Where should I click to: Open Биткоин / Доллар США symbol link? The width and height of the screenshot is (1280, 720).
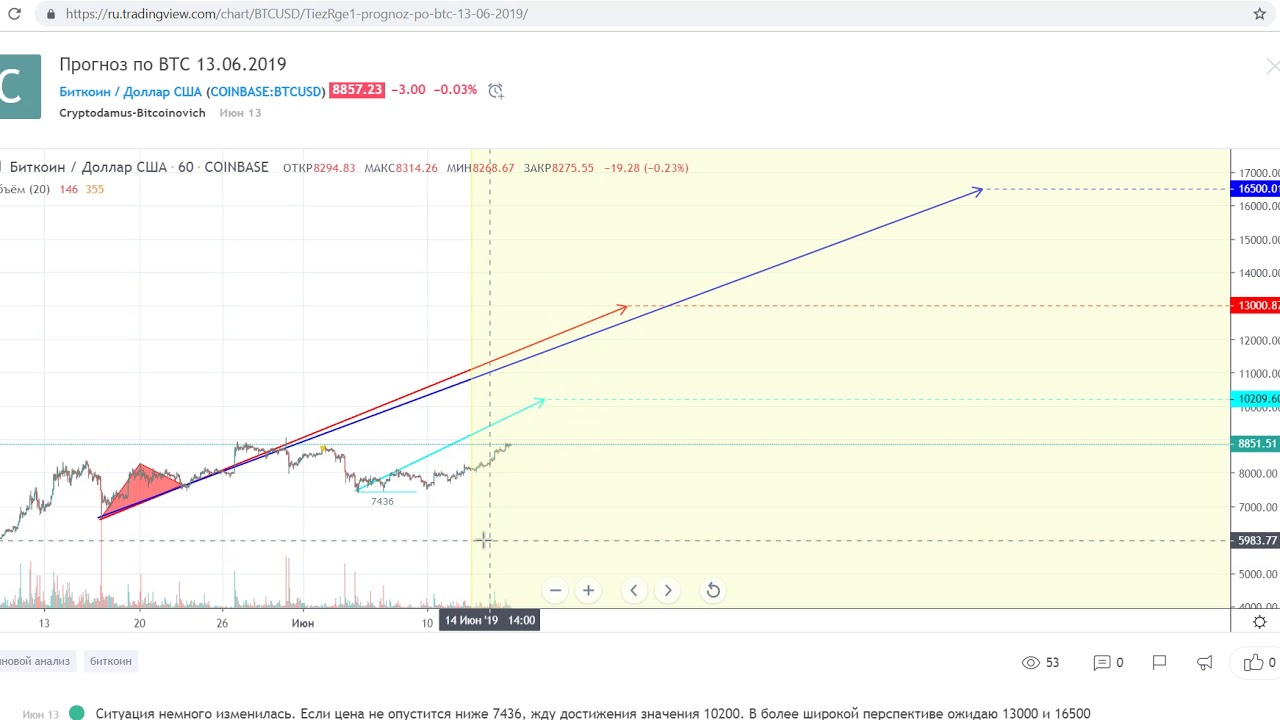coord(192,91)
